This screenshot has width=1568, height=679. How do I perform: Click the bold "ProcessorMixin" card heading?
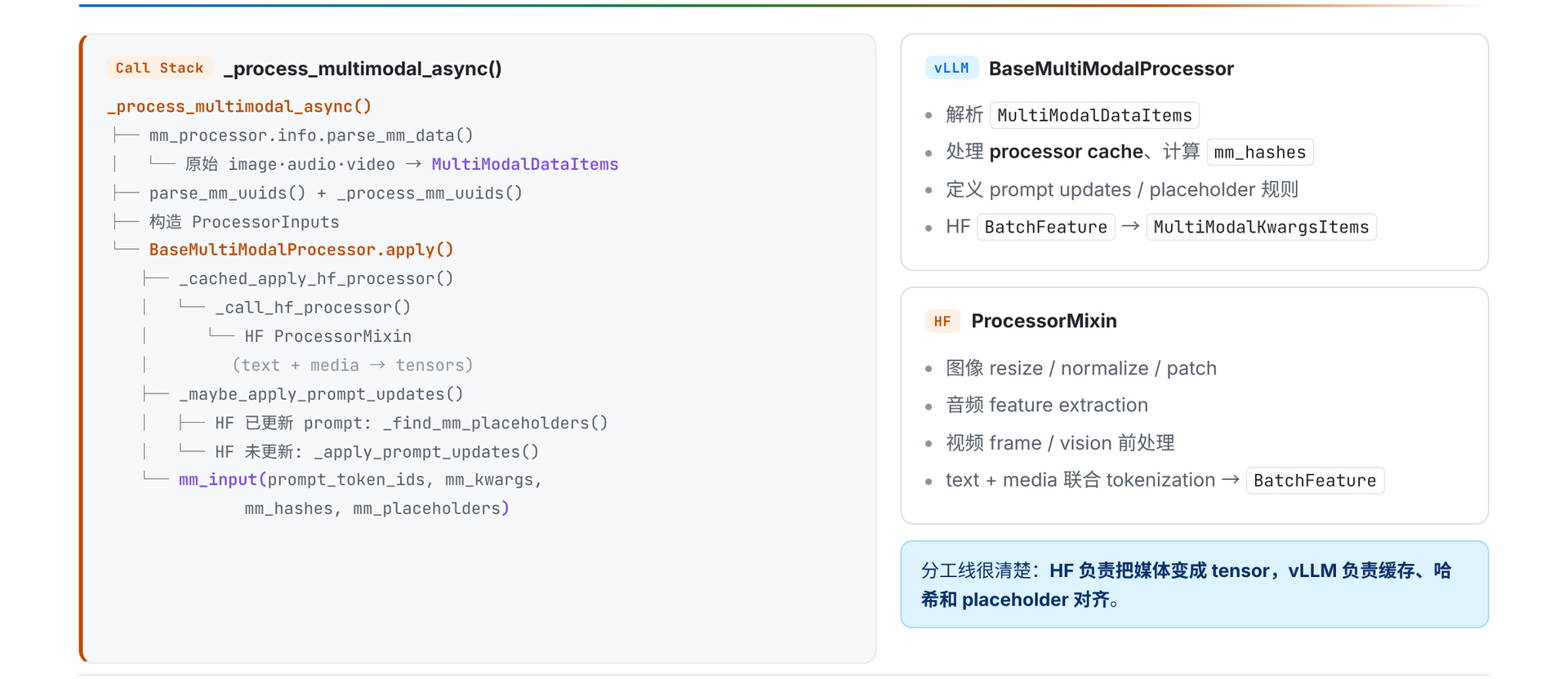point(1044,321)
